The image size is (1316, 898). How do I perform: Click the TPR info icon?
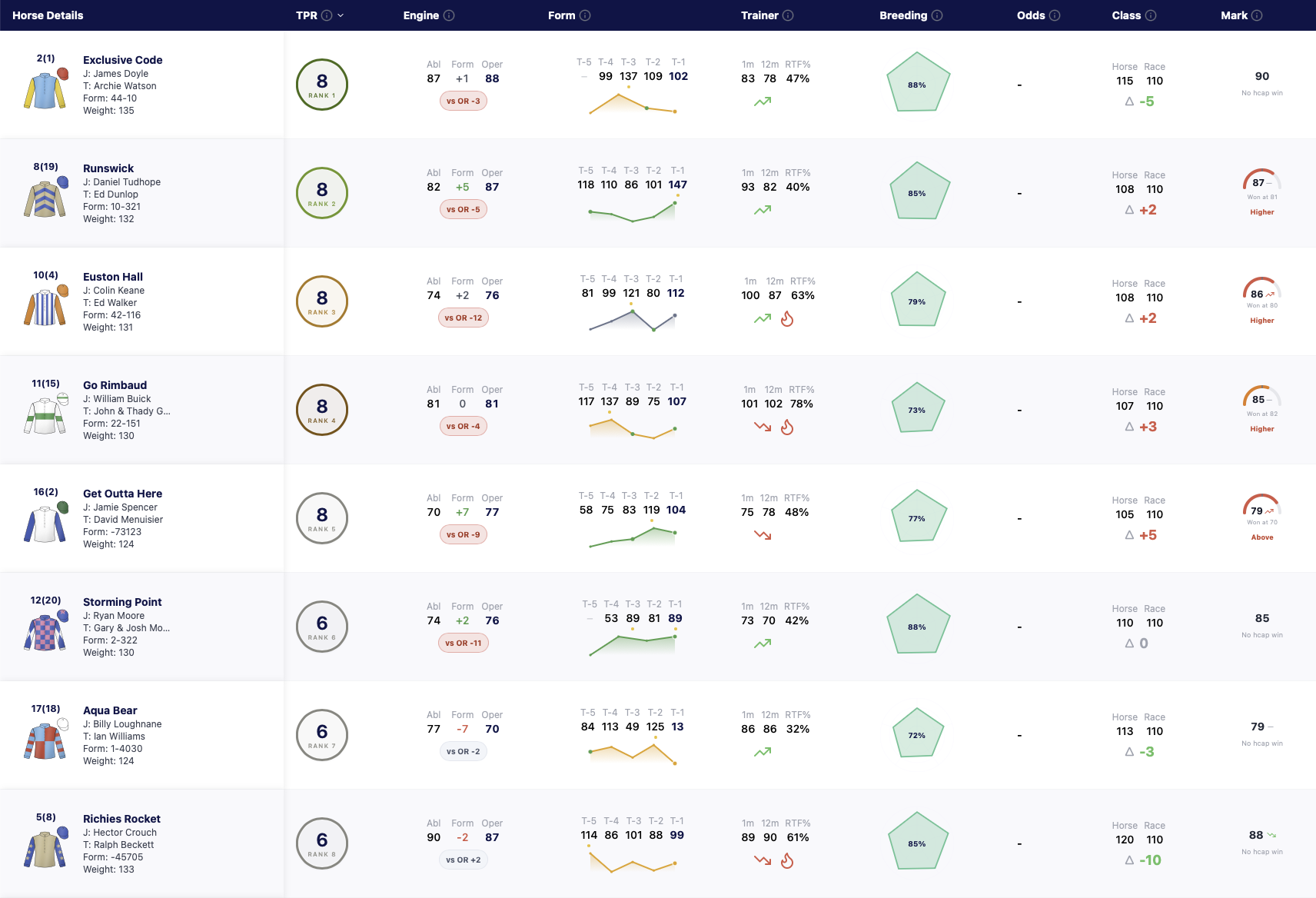(327, 15)
